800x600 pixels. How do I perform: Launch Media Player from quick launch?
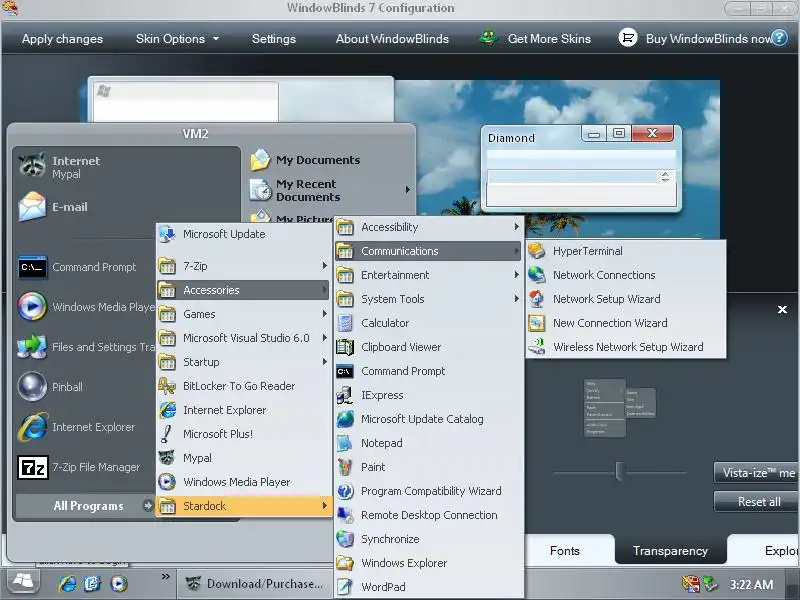pos(118,583)
